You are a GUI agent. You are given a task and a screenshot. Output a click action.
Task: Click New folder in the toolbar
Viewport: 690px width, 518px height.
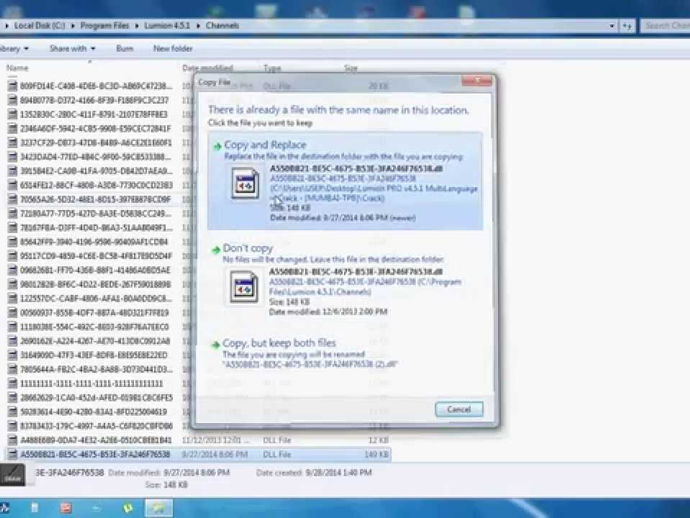173,48
